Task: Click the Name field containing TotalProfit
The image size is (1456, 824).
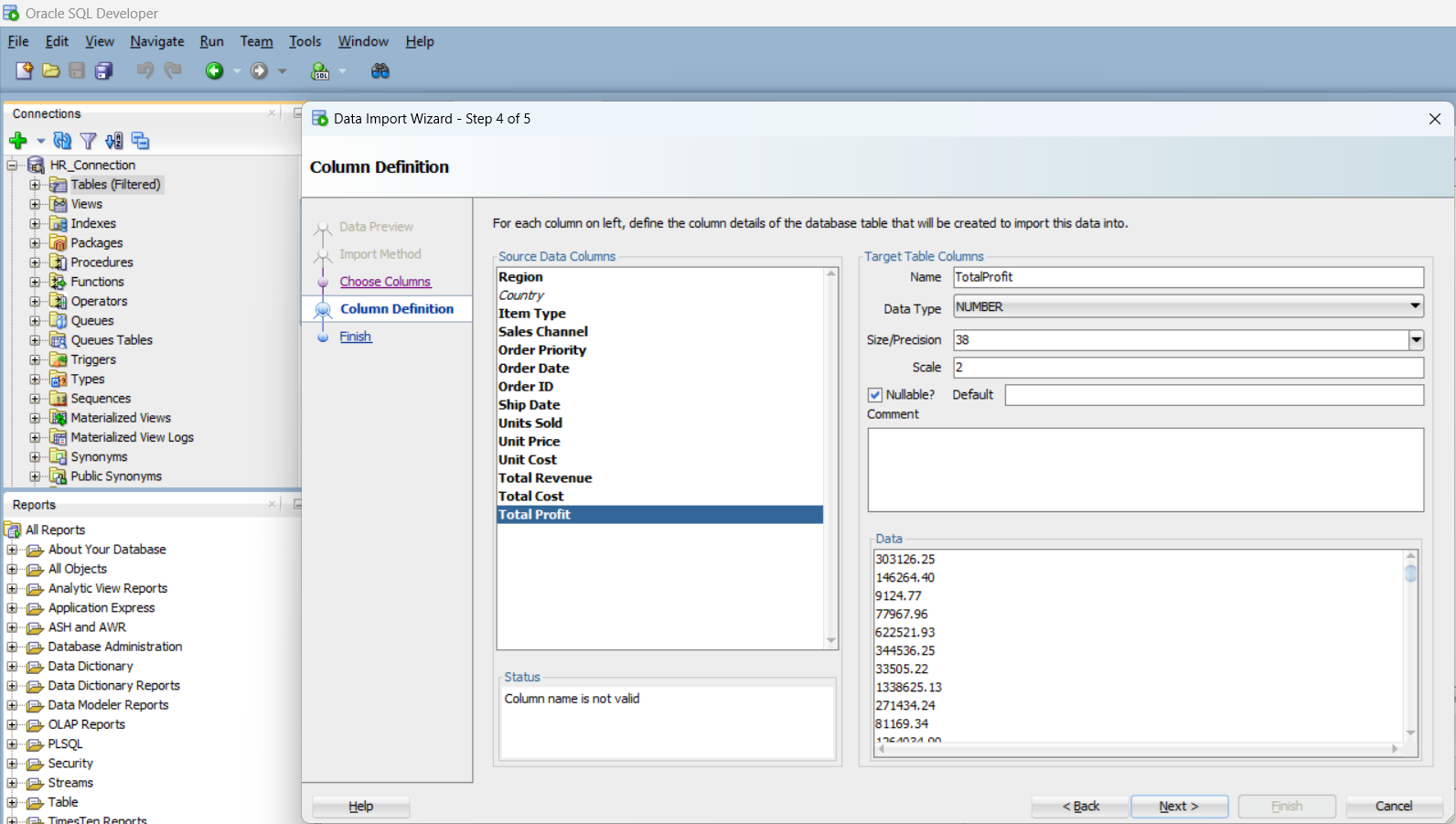Action: click(x=1189, y=277)
